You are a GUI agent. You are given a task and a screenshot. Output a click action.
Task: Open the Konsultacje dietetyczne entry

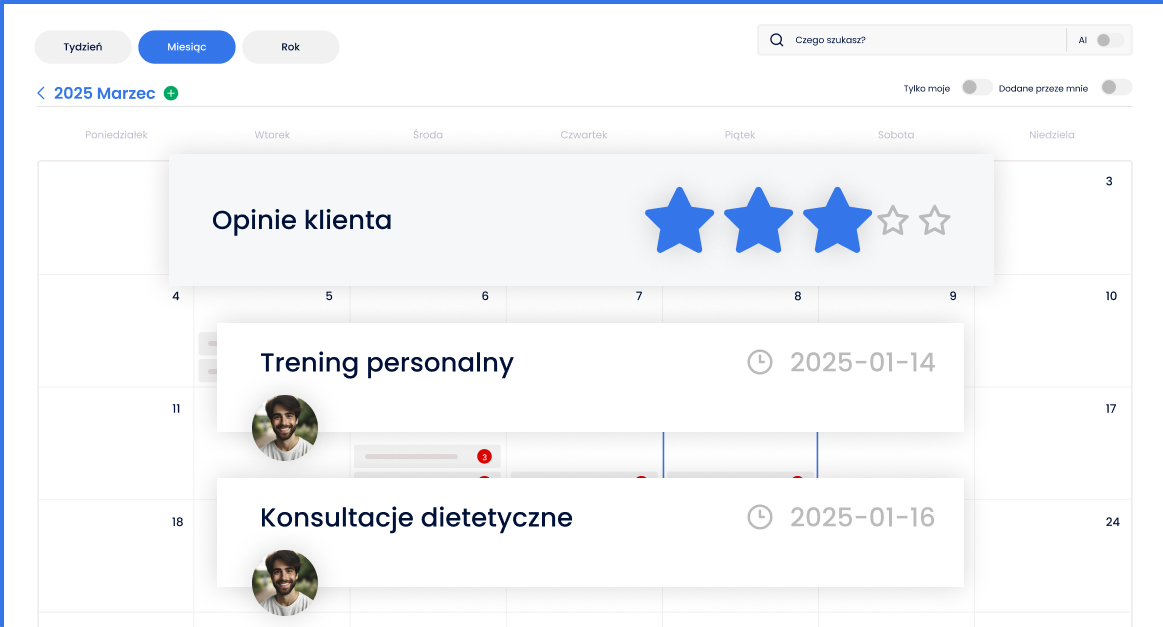click(416, 517)
